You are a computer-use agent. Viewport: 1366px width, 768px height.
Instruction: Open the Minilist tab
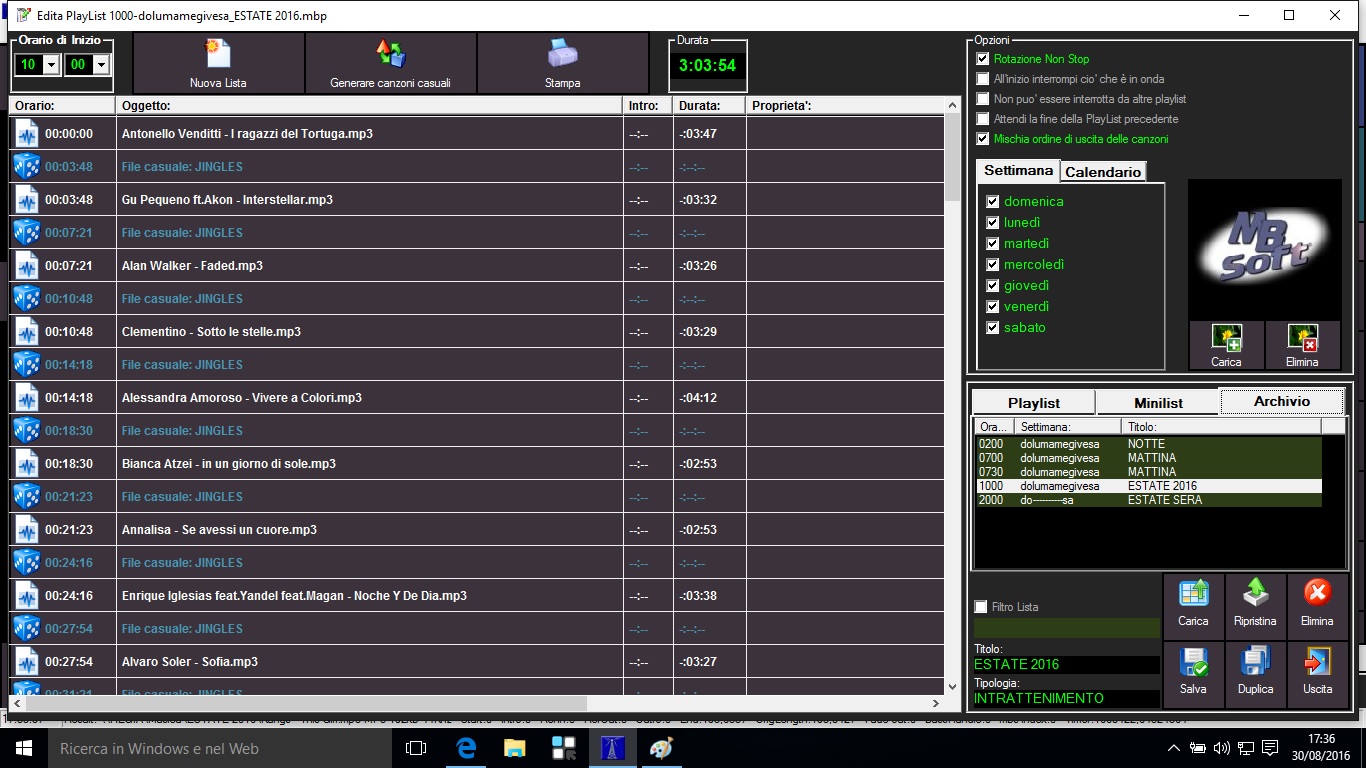point(1158,403)
